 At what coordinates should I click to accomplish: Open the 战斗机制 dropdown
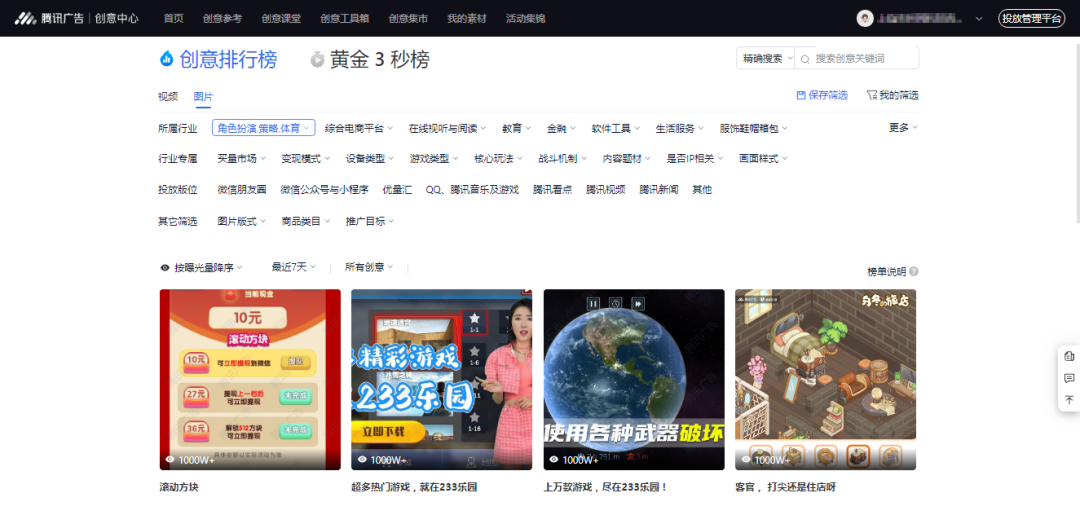[x=563, y=159]
